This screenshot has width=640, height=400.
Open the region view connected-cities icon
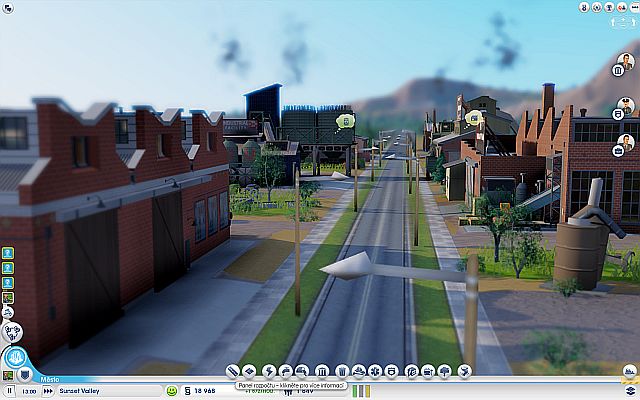tap(12, 332)
